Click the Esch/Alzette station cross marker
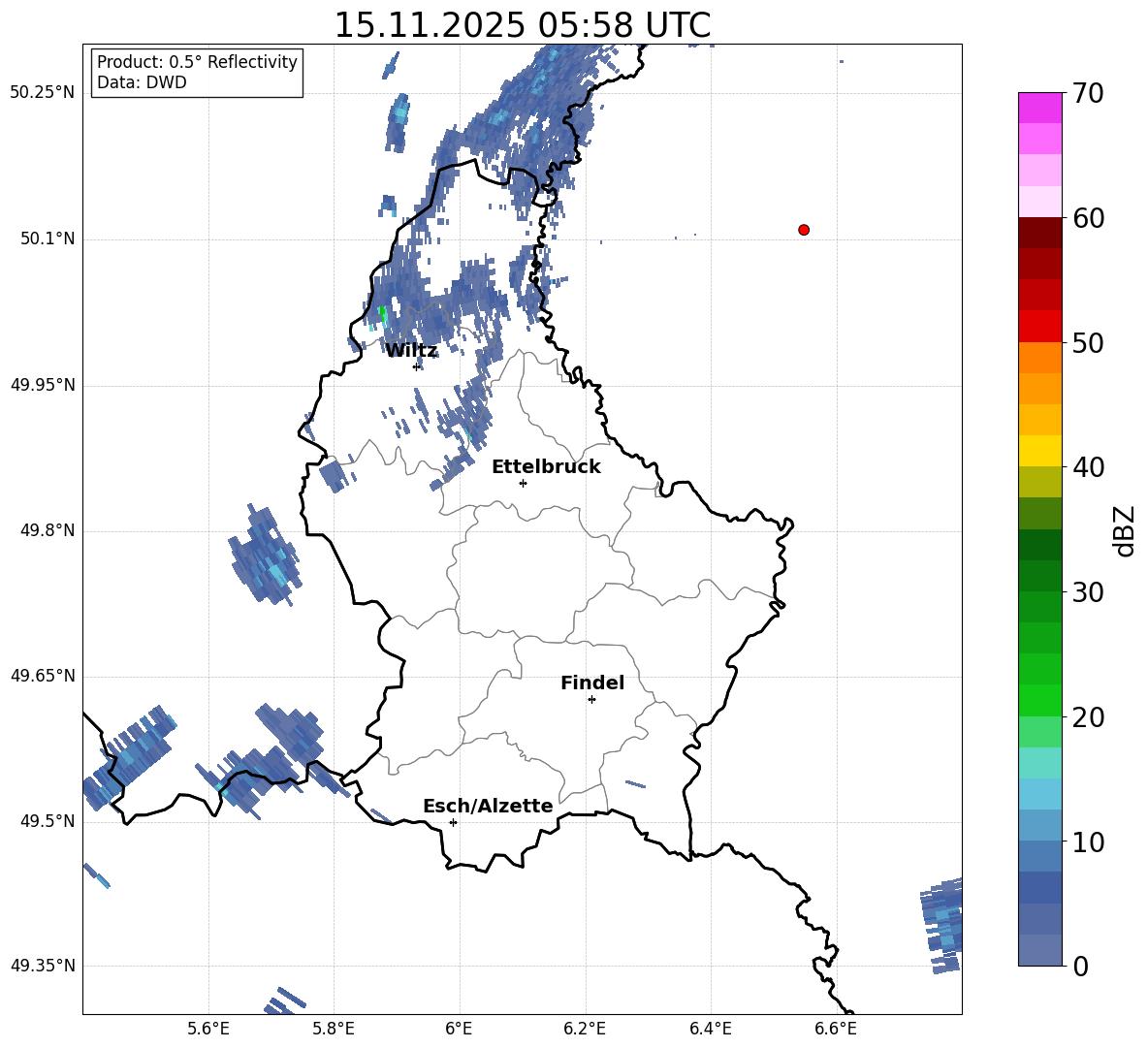 (x=453, y=822)
